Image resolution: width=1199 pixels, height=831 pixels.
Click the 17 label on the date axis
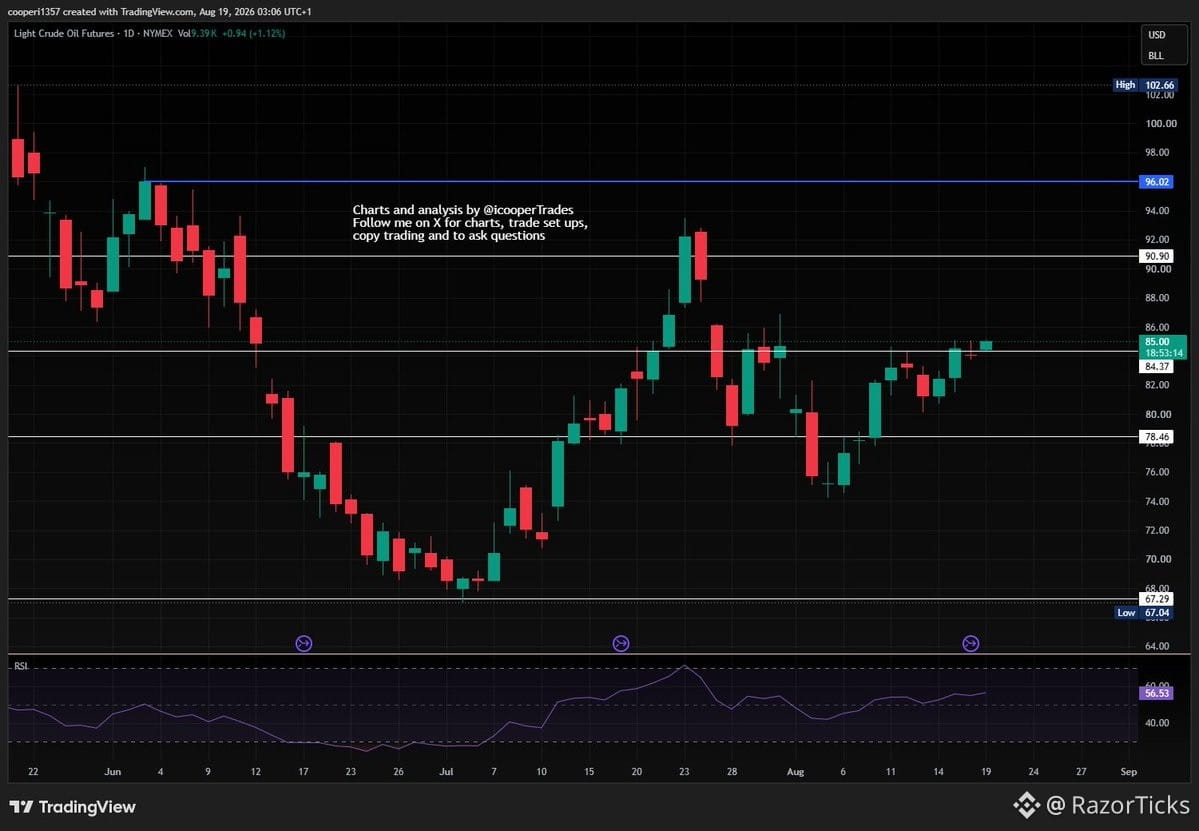(304, 771)
